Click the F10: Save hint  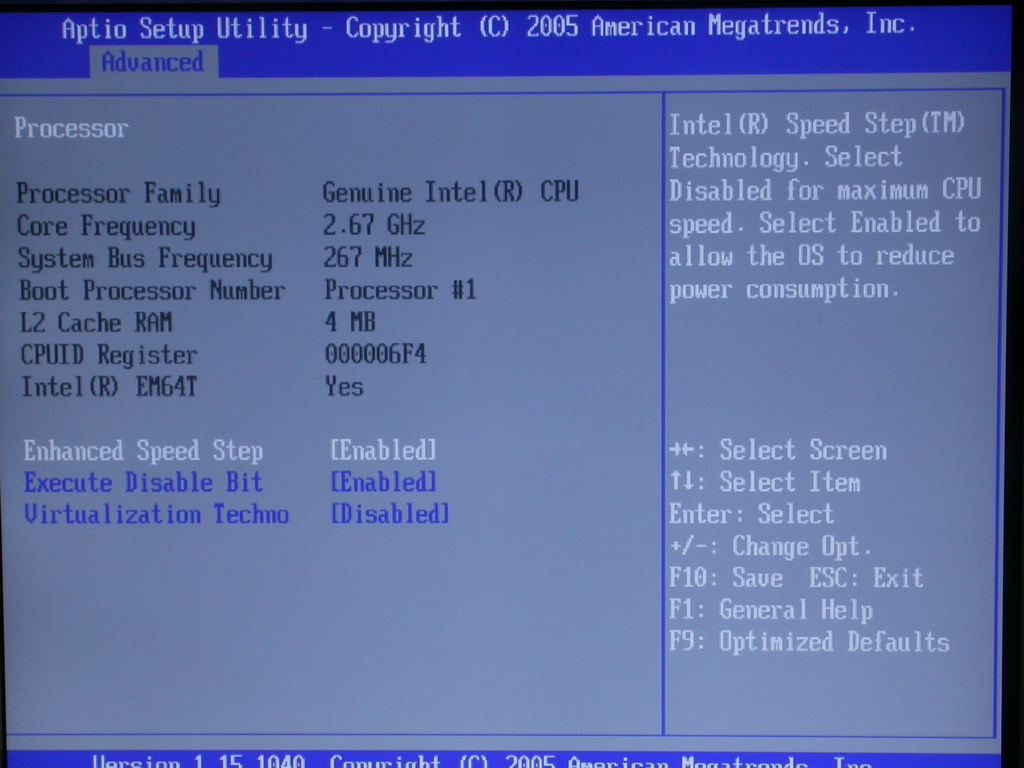pyautogui.click(x=726, y=578)
